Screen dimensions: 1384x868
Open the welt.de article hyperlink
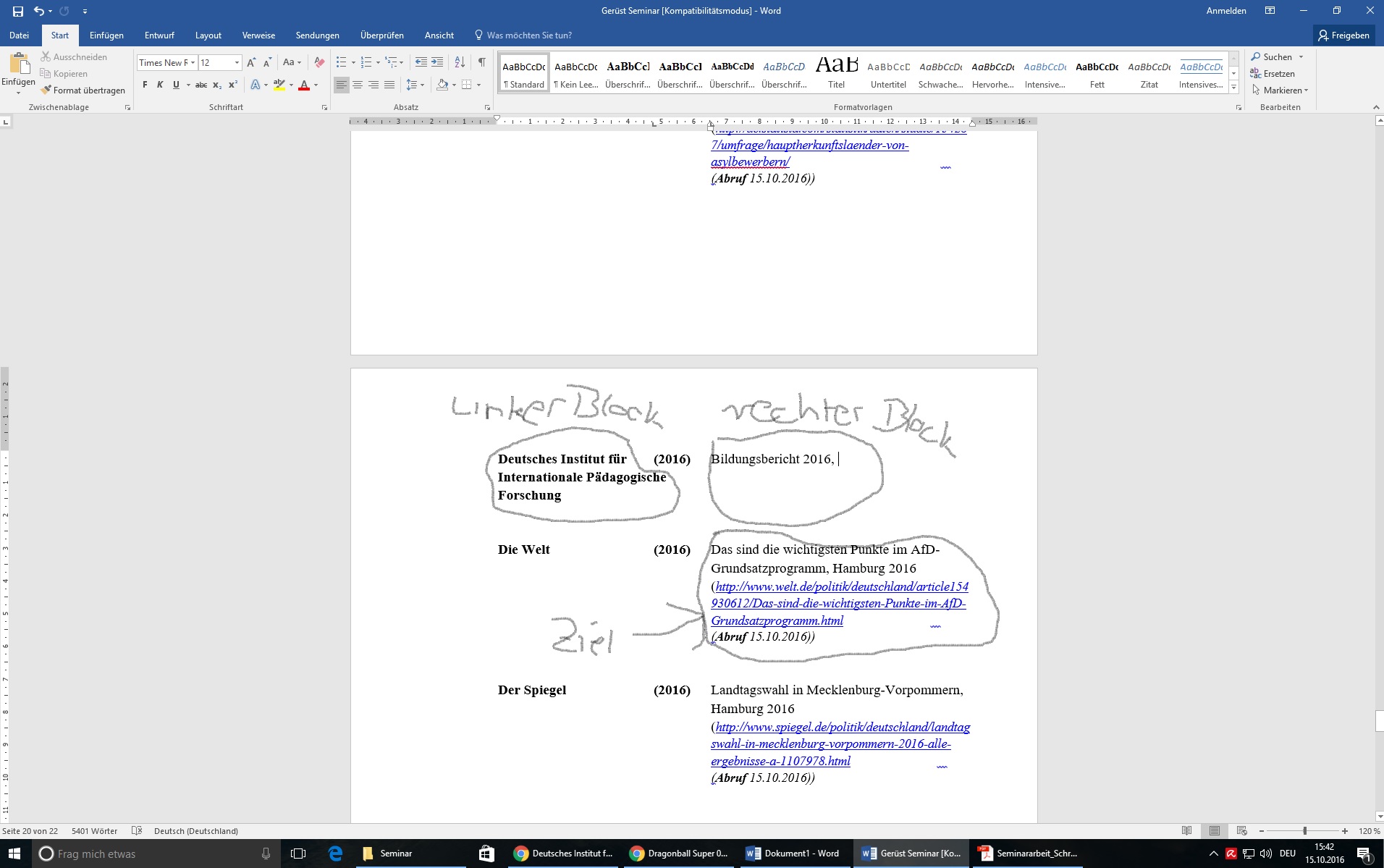[x=840, y=603]
